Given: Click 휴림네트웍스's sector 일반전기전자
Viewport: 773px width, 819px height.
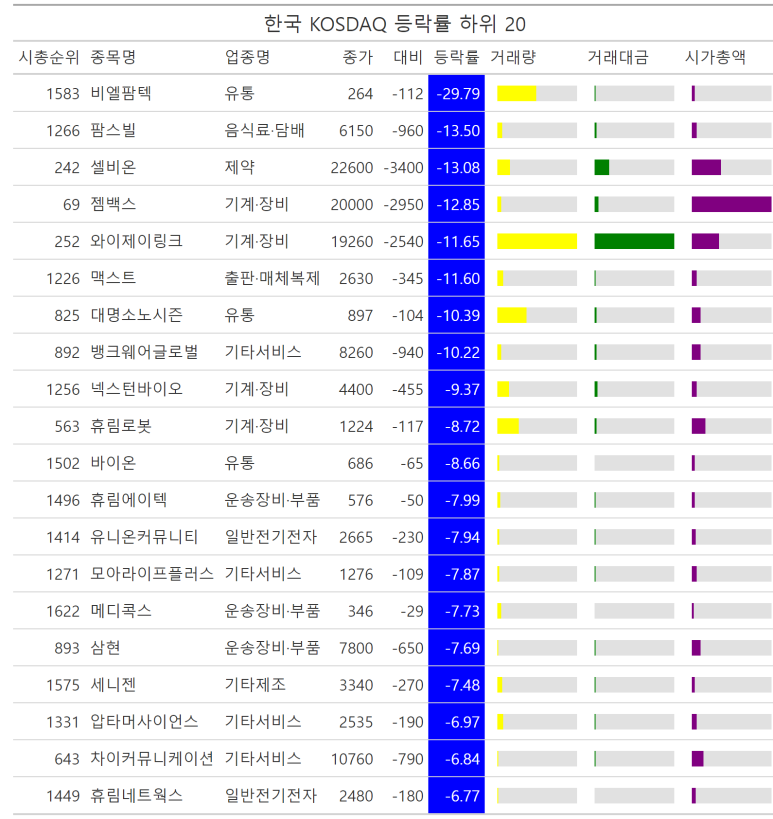Looking at the screenshot, I should [x=271, y=796].
